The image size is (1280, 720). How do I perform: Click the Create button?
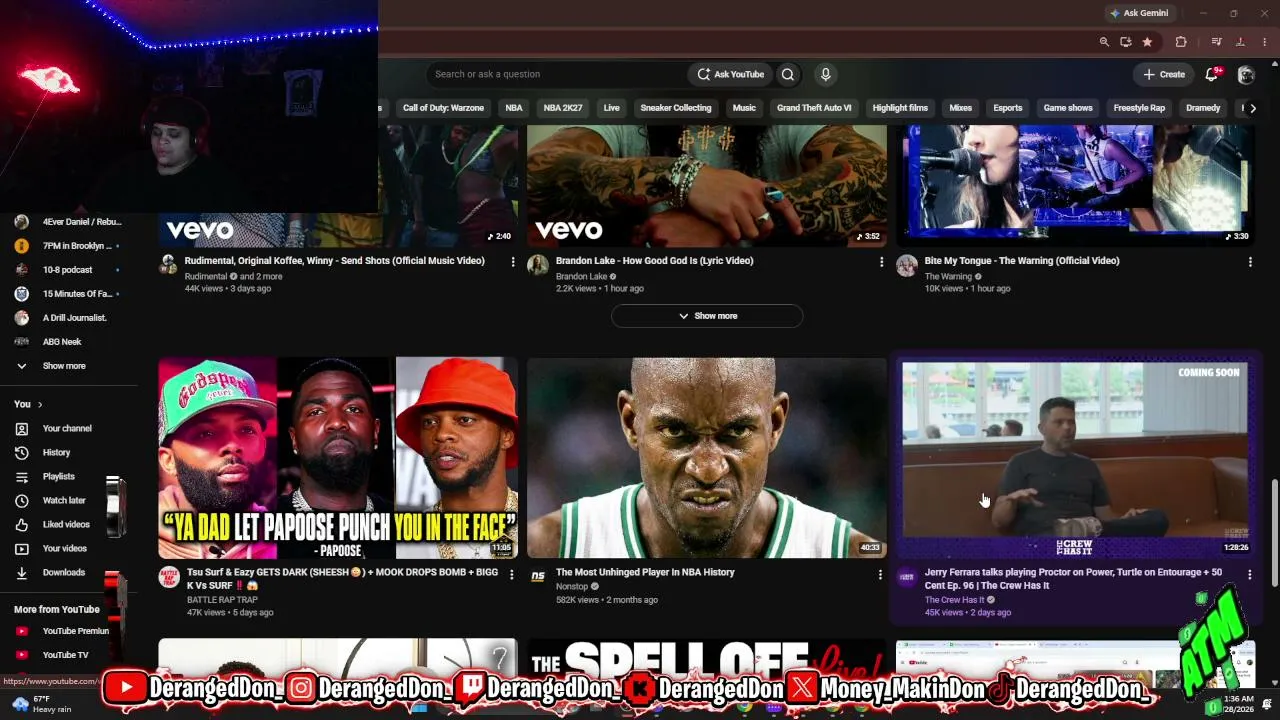[x=1164, y=74]
